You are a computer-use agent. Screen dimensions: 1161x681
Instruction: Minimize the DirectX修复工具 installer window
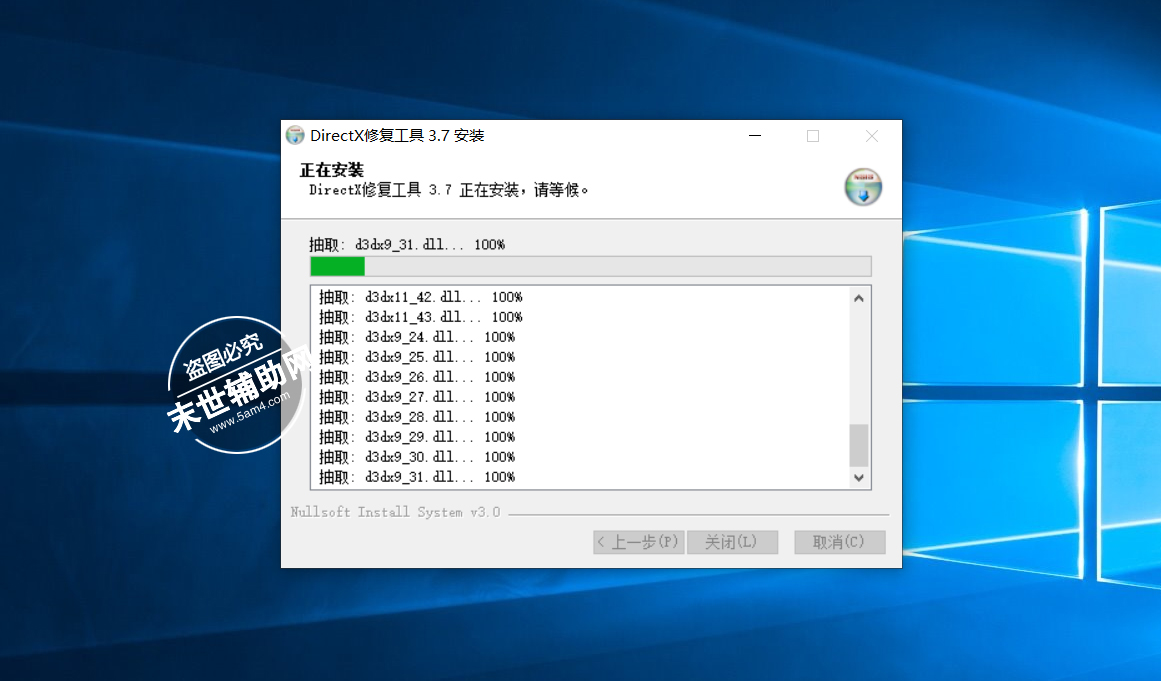[755, 136]
